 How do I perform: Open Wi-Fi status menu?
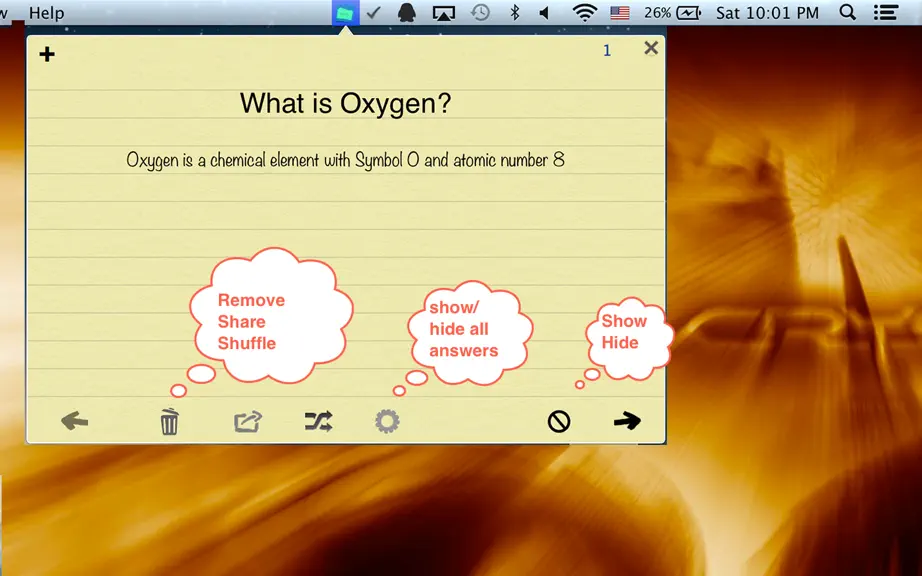click(584, 13)
